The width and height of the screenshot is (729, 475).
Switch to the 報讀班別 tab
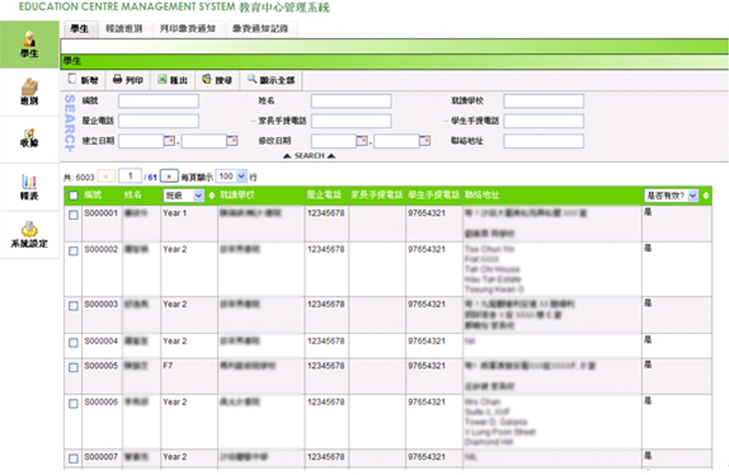click(x=124, y=29)
